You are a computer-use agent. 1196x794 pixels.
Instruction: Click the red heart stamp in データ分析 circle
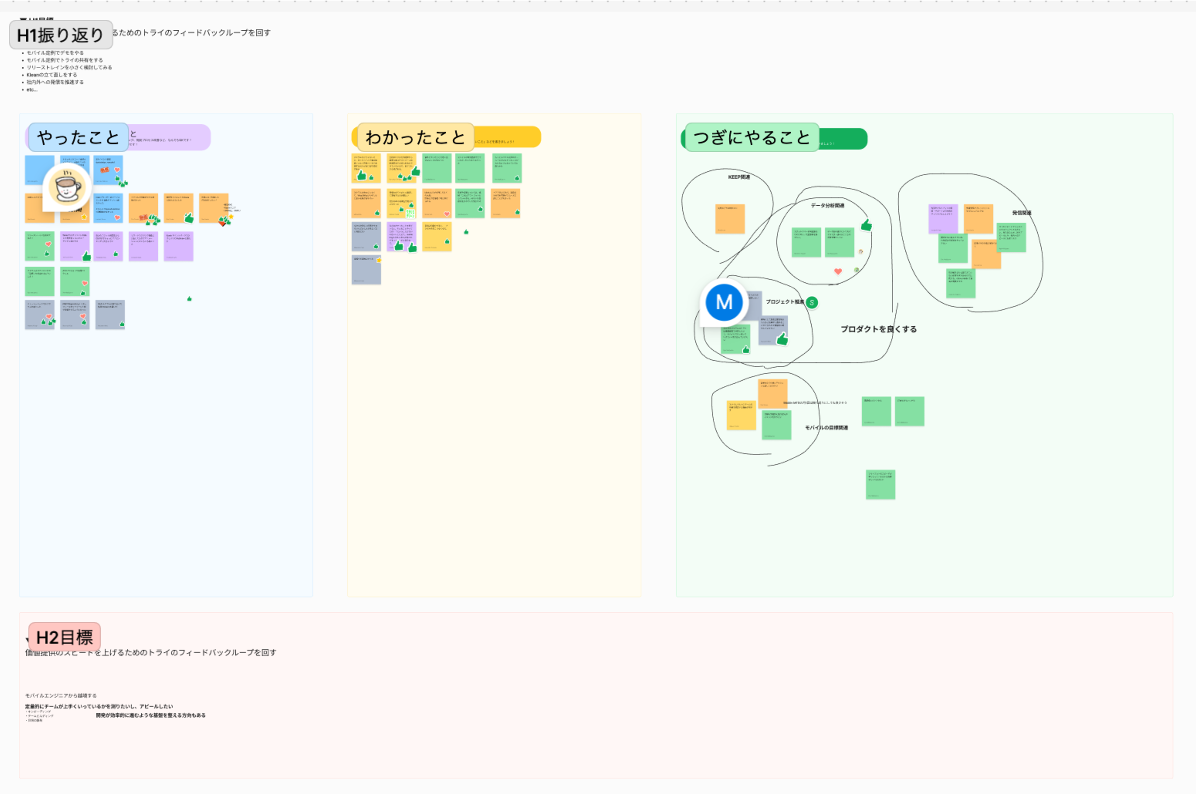coord(838,271)
